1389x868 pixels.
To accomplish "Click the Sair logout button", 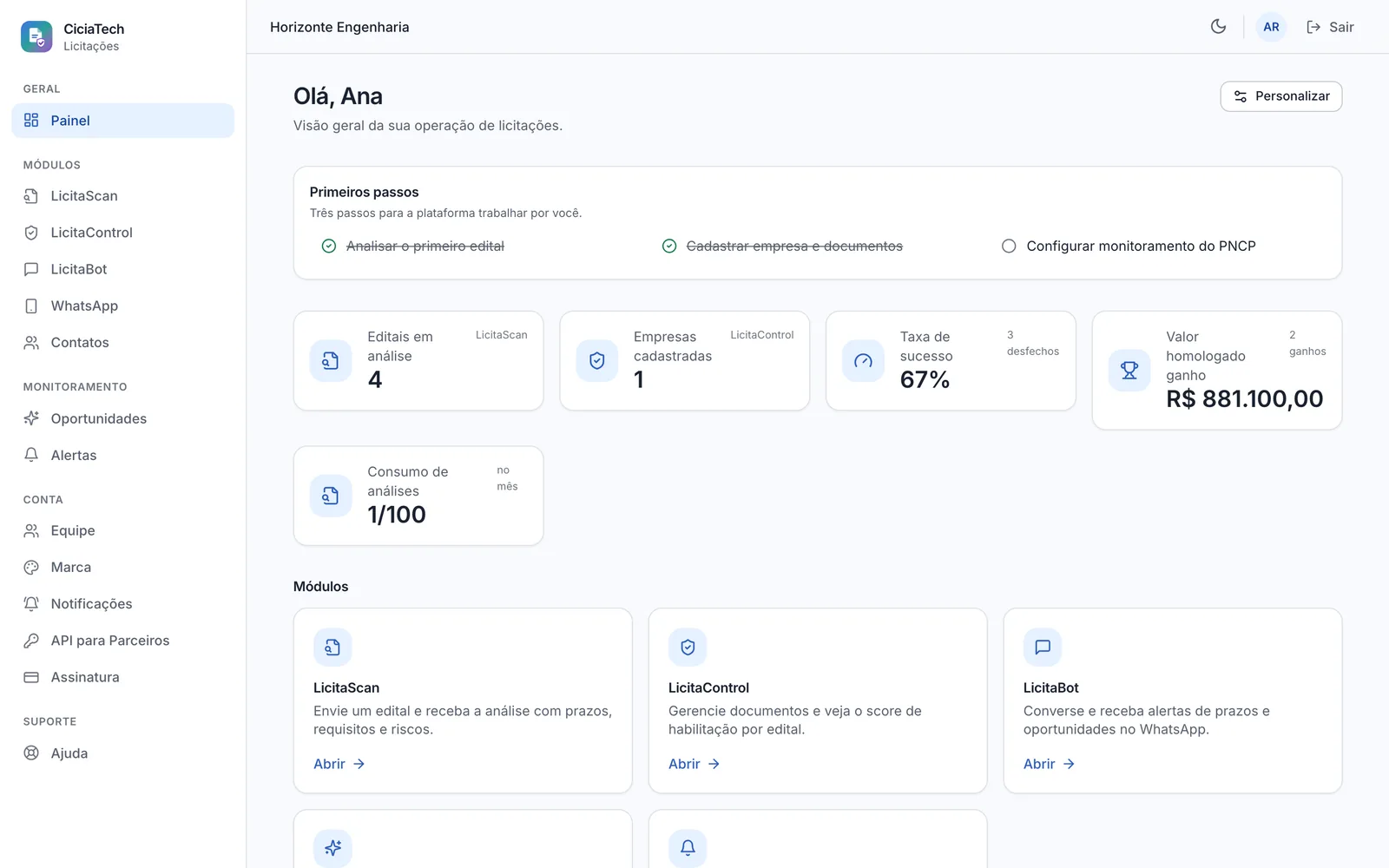I will [x=1330, y=27].
